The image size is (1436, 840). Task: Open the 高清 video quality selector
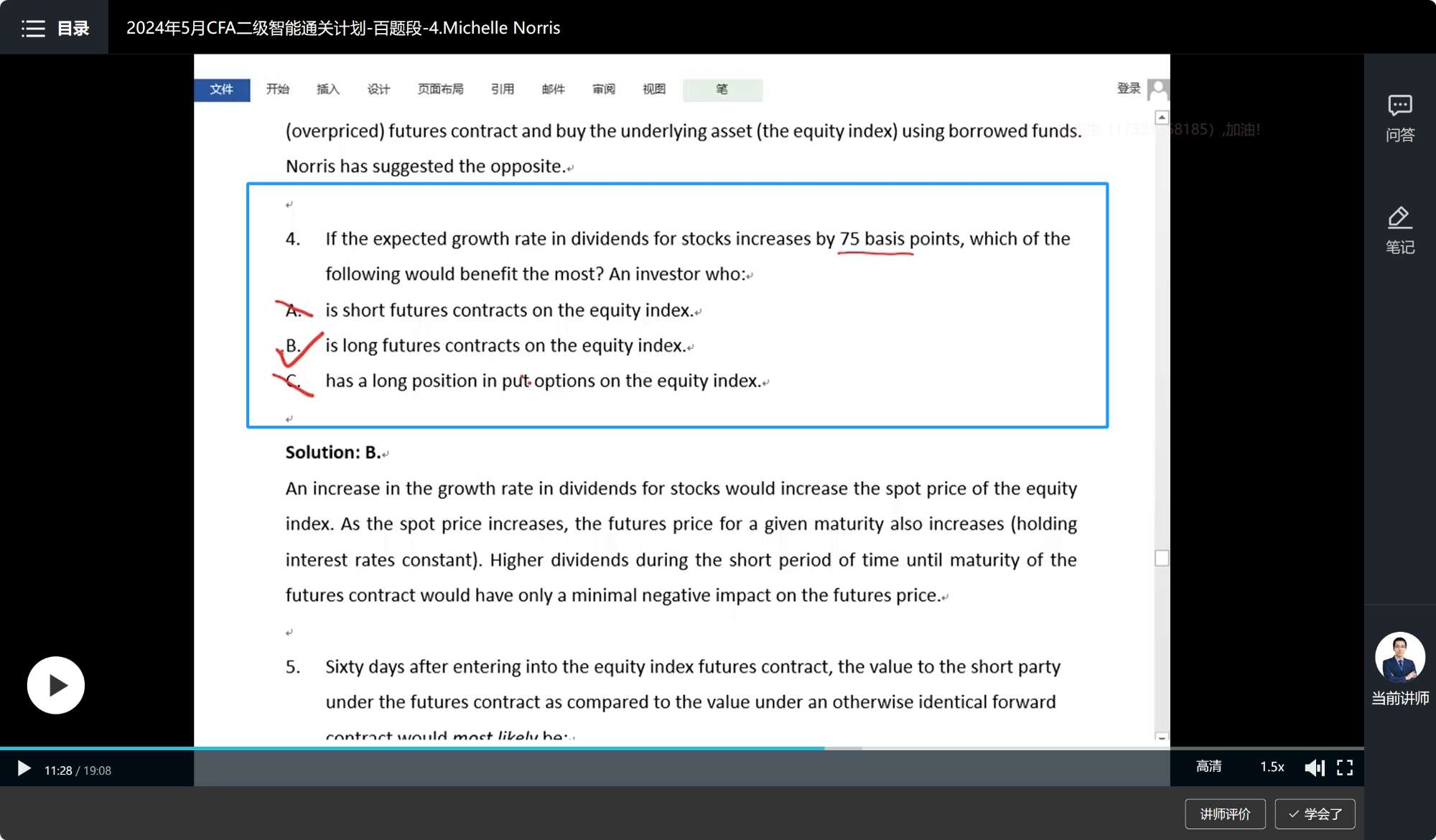[x=1208, y=767]
